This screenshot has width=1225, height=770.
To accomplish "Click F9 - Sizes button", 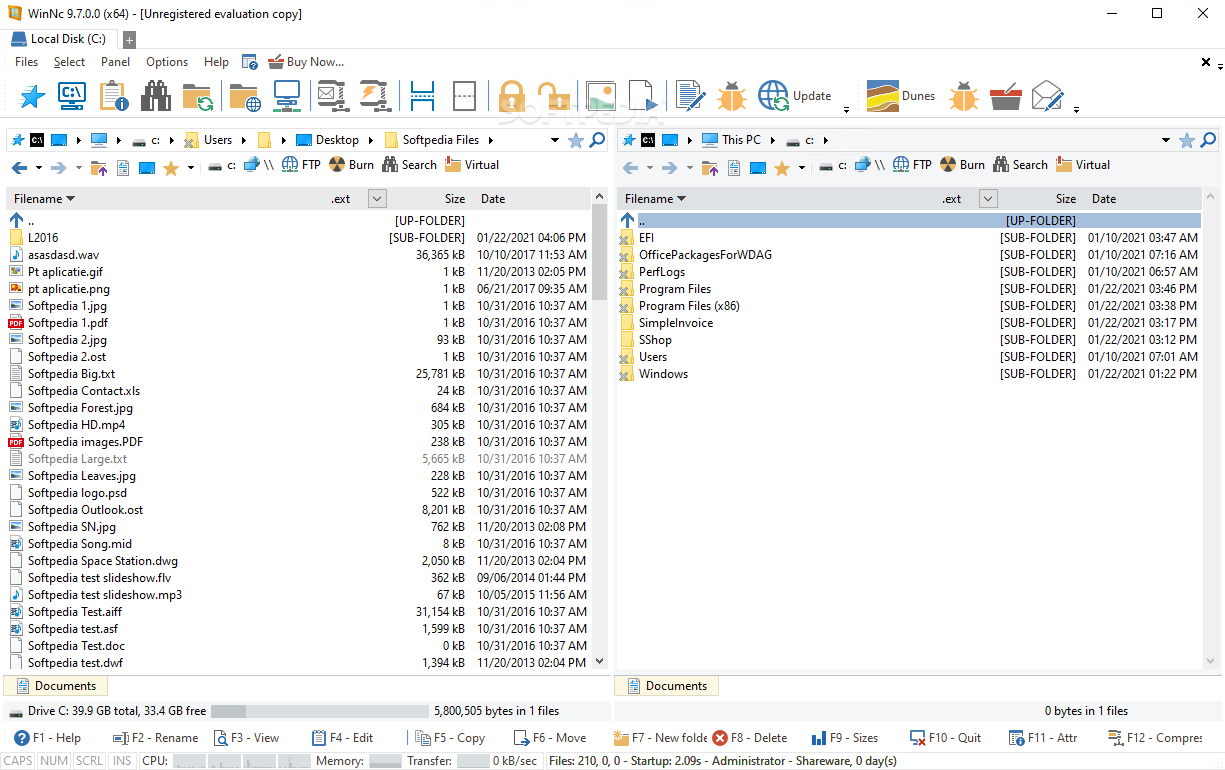I will (x=845, y=738).
